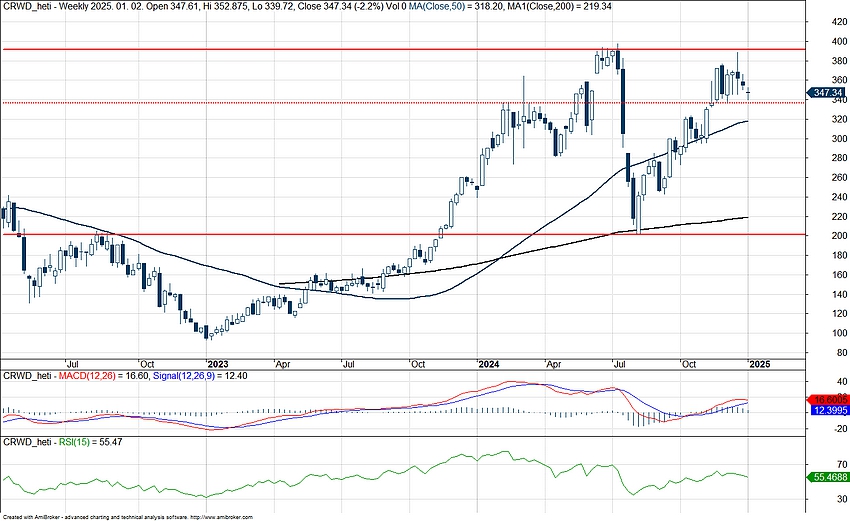
Task: Click the 180 price axis label
Action: coord(839,255)
